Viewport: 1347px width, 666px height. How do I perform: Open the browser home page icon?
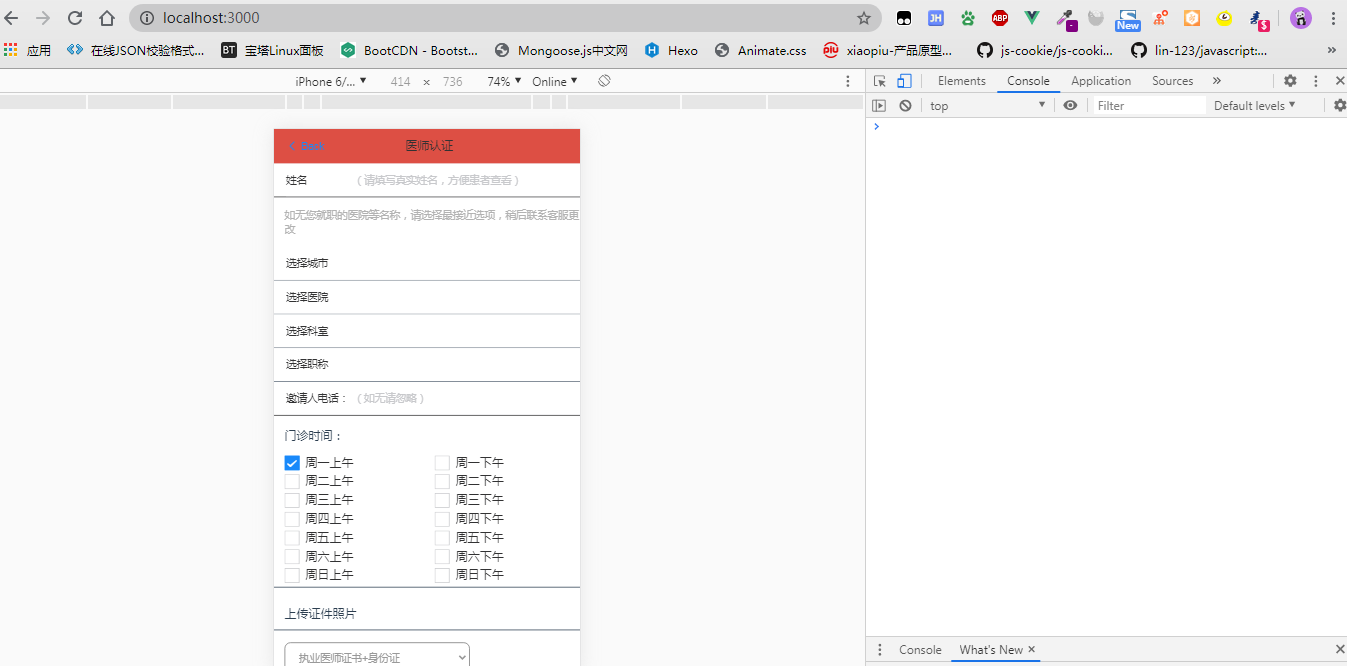click(x=107, y=18)
